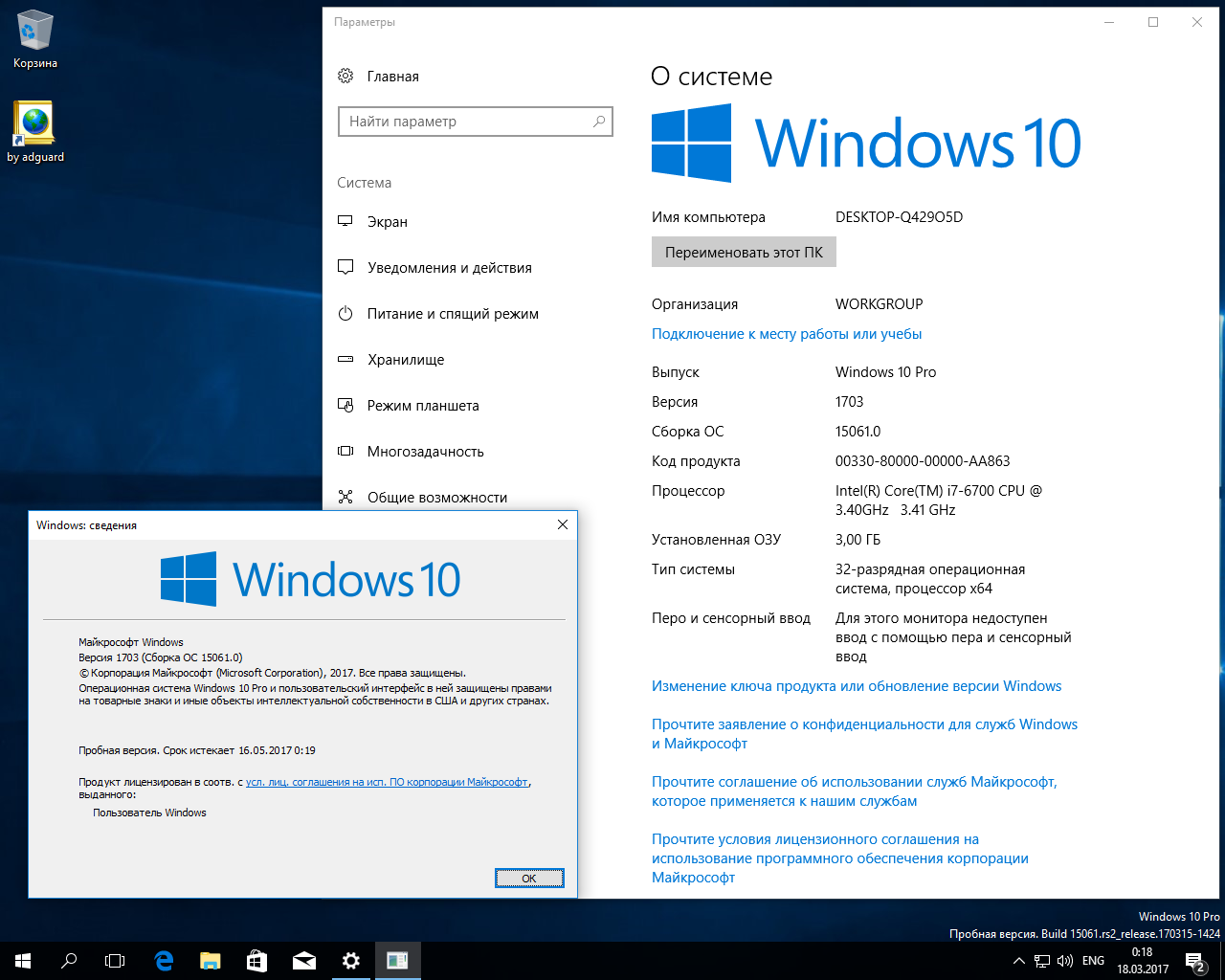
Task: Click the WORKGROUP organization value
Action: pyautogui.click(x=879, y=304)
